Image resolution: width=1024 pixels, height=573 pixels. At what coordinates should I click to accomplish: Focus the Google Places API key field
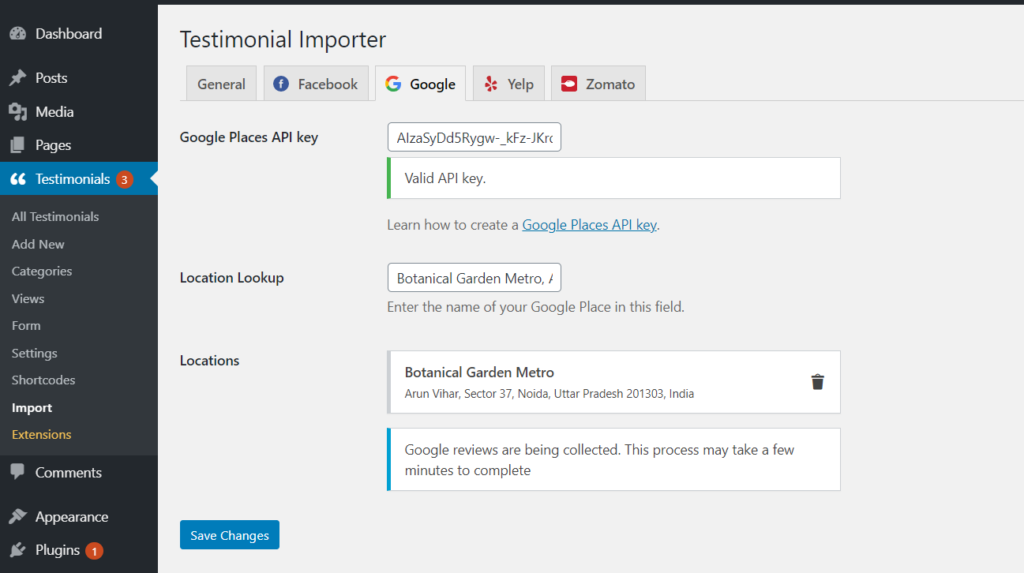pyautogui.click(x=474, y=137)
